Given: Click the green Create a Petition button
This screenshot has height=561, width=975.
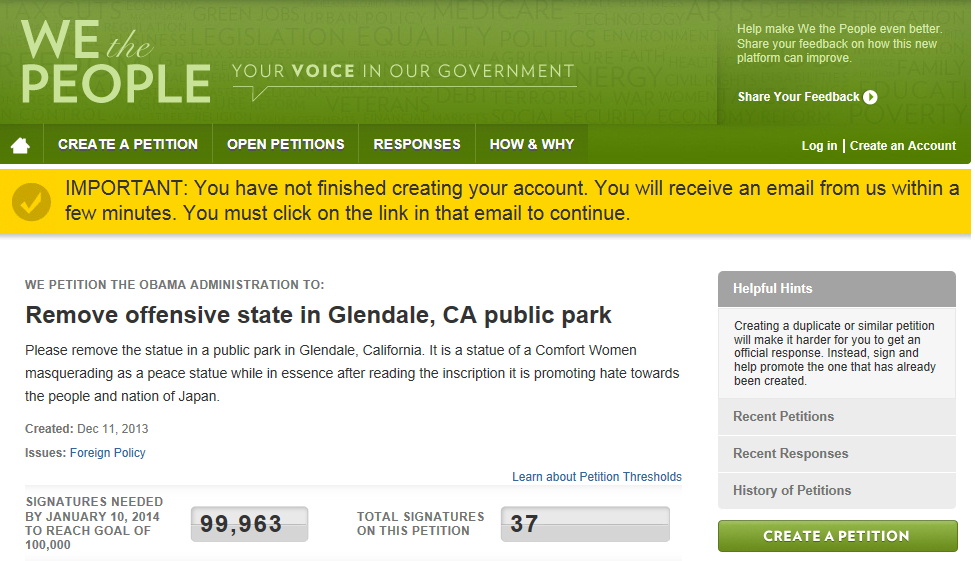Looking at the screenshot, I should [838, 536].
